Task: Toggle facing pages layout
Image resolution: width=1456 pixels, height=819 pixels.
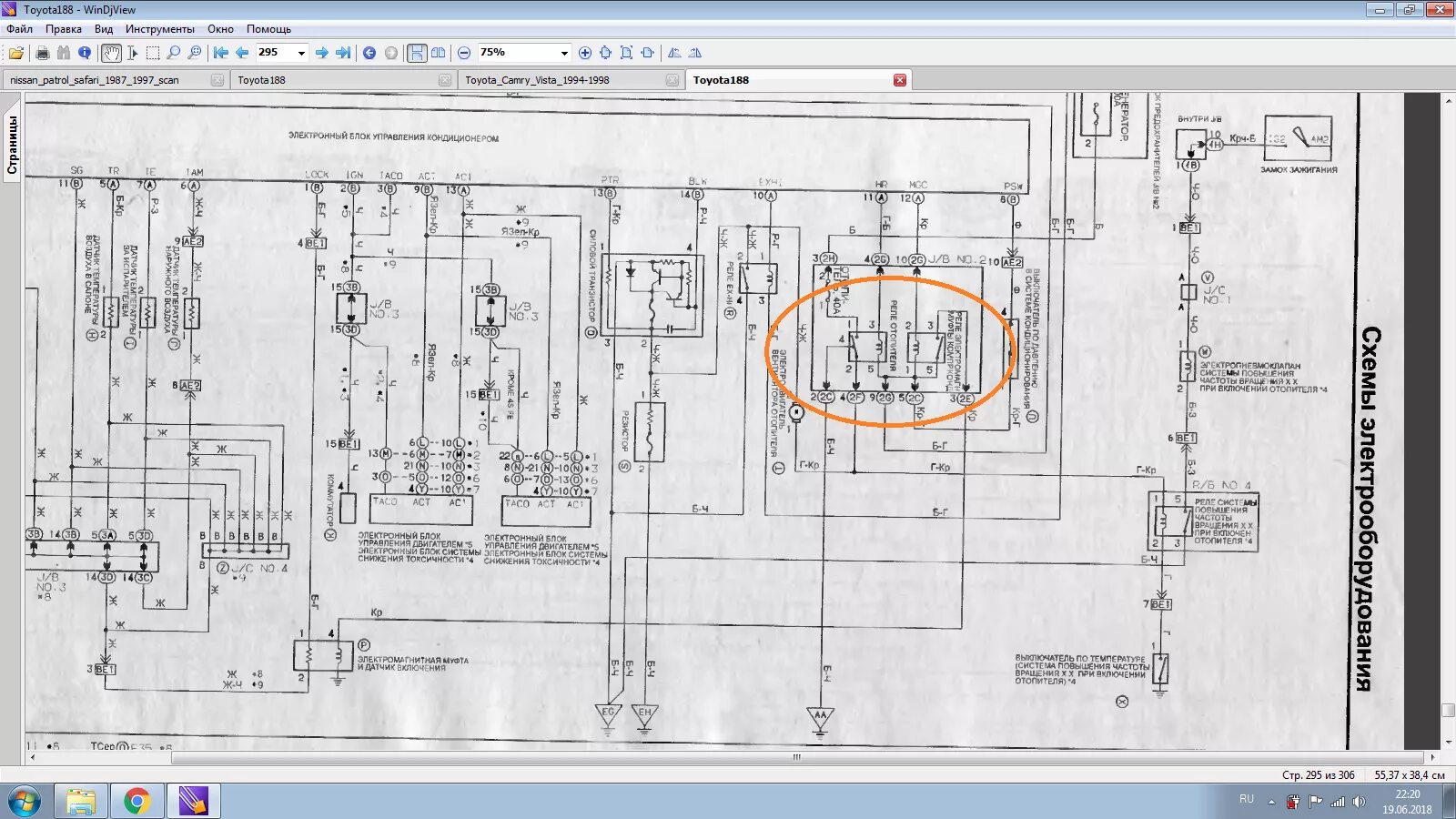Action: pos(438,53)
